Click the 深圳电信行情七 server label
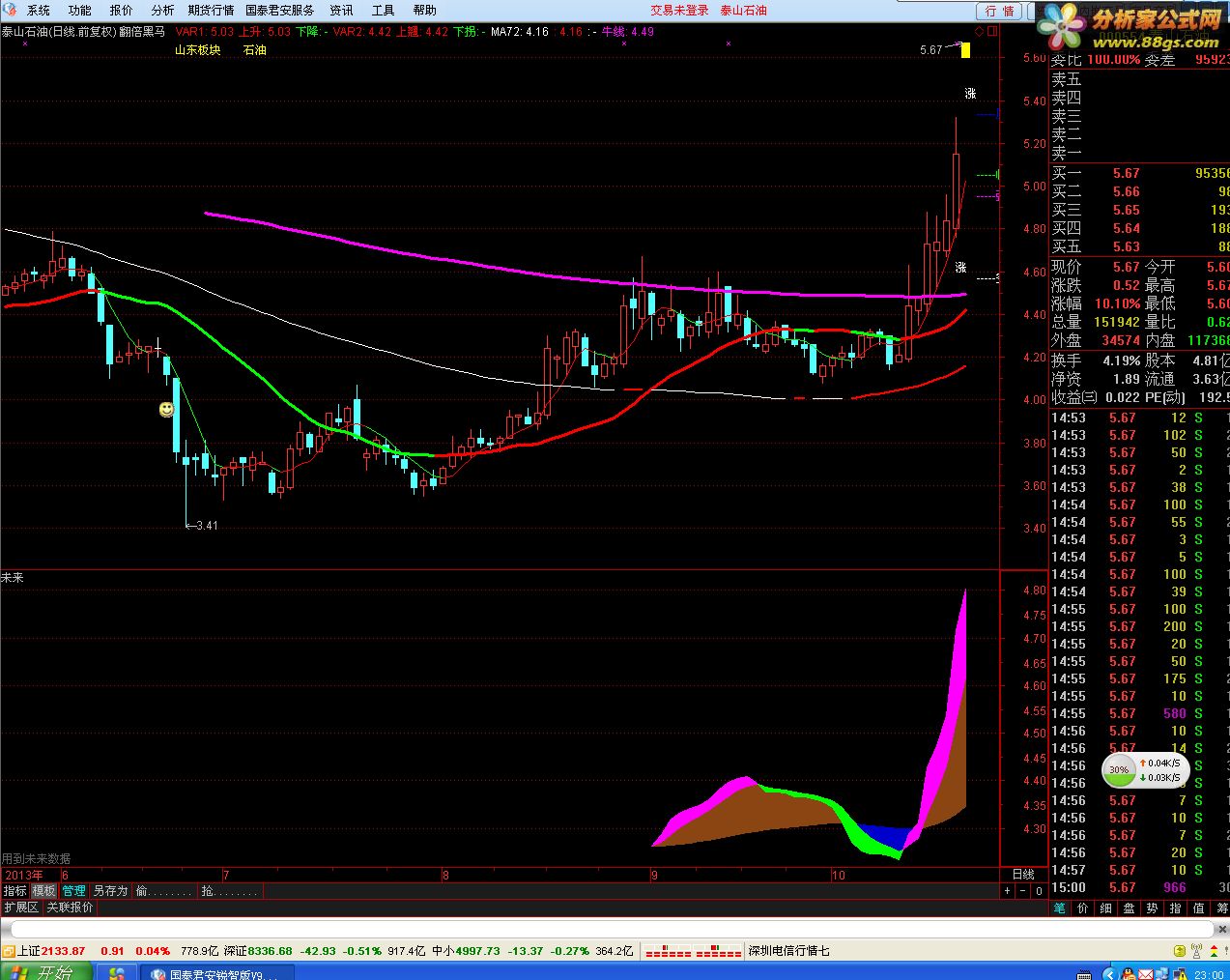This screenshot has height=980, width=1230. click(x=788, y=951)
